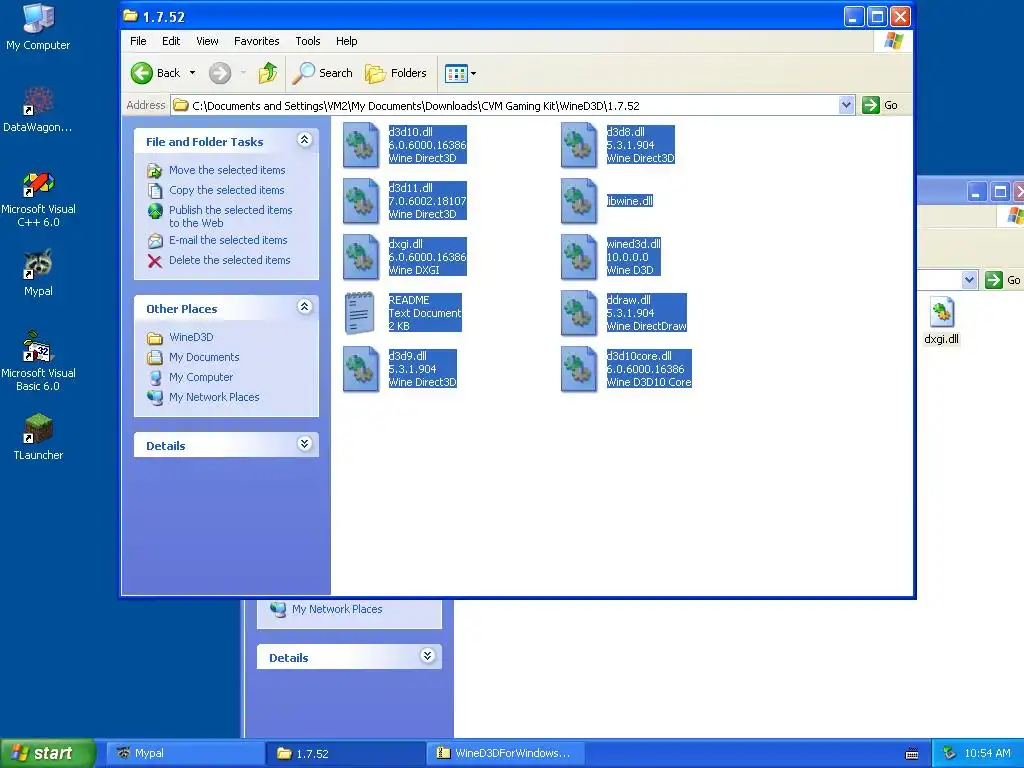Click the Back button

tap(155, 73)
